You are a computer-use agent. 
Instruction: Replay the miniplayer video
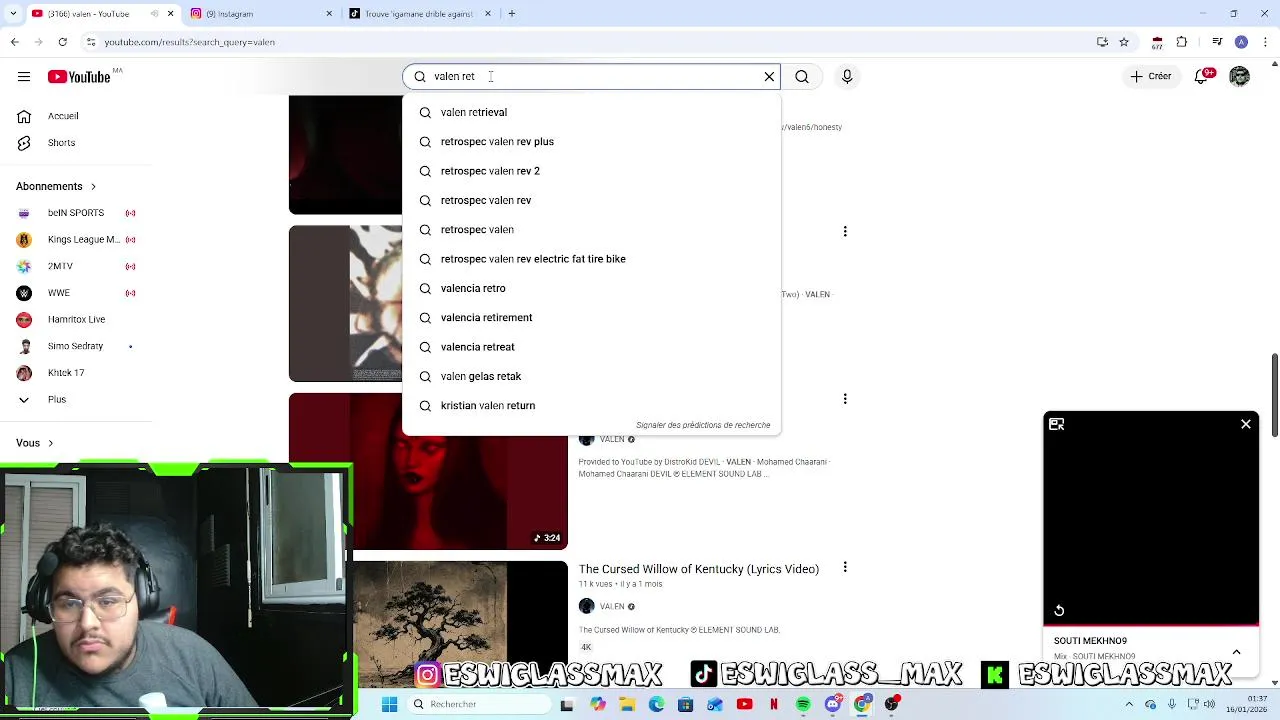tap(1059, 611)
